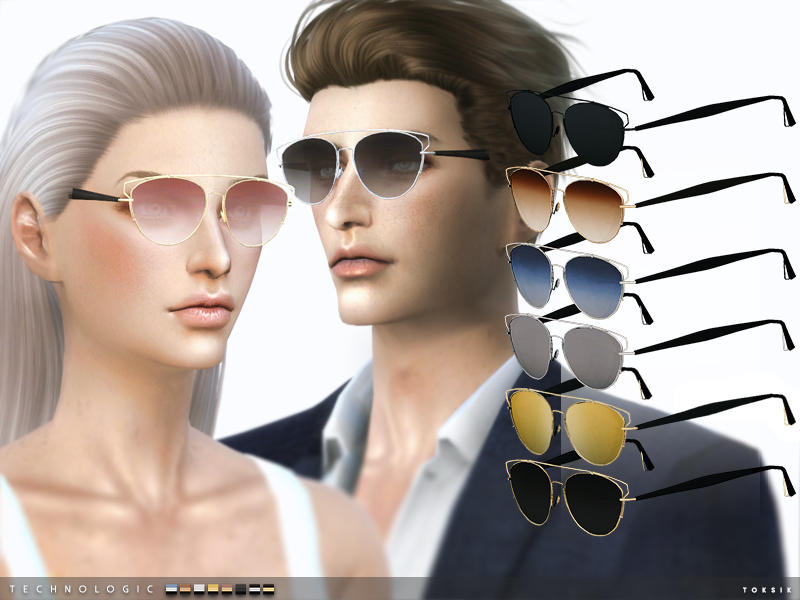Pick the solid black swatch
Screen dimensions: 800x600
(241, 589)
